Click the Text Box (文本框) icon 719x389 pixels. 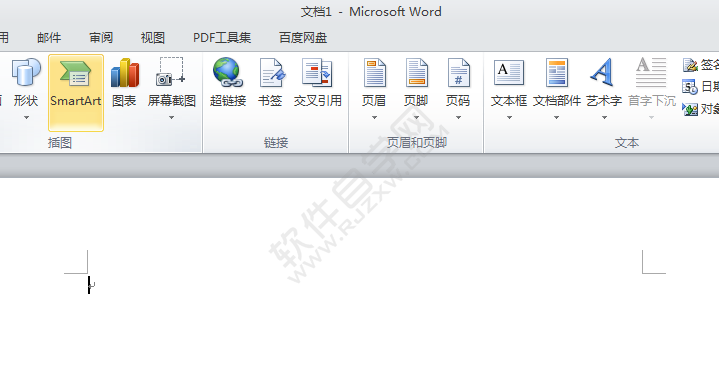509,72
